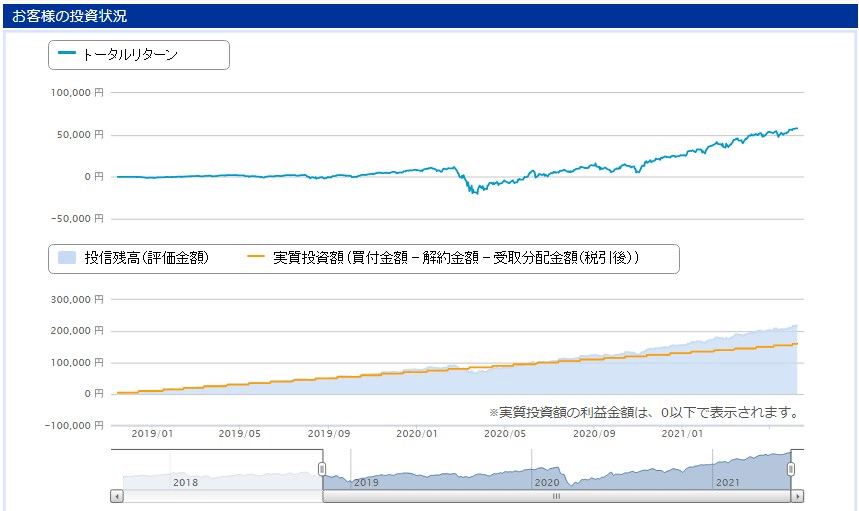
Task: Toggle 投信残高(評価金額) legend series
Action: point(134,257)
